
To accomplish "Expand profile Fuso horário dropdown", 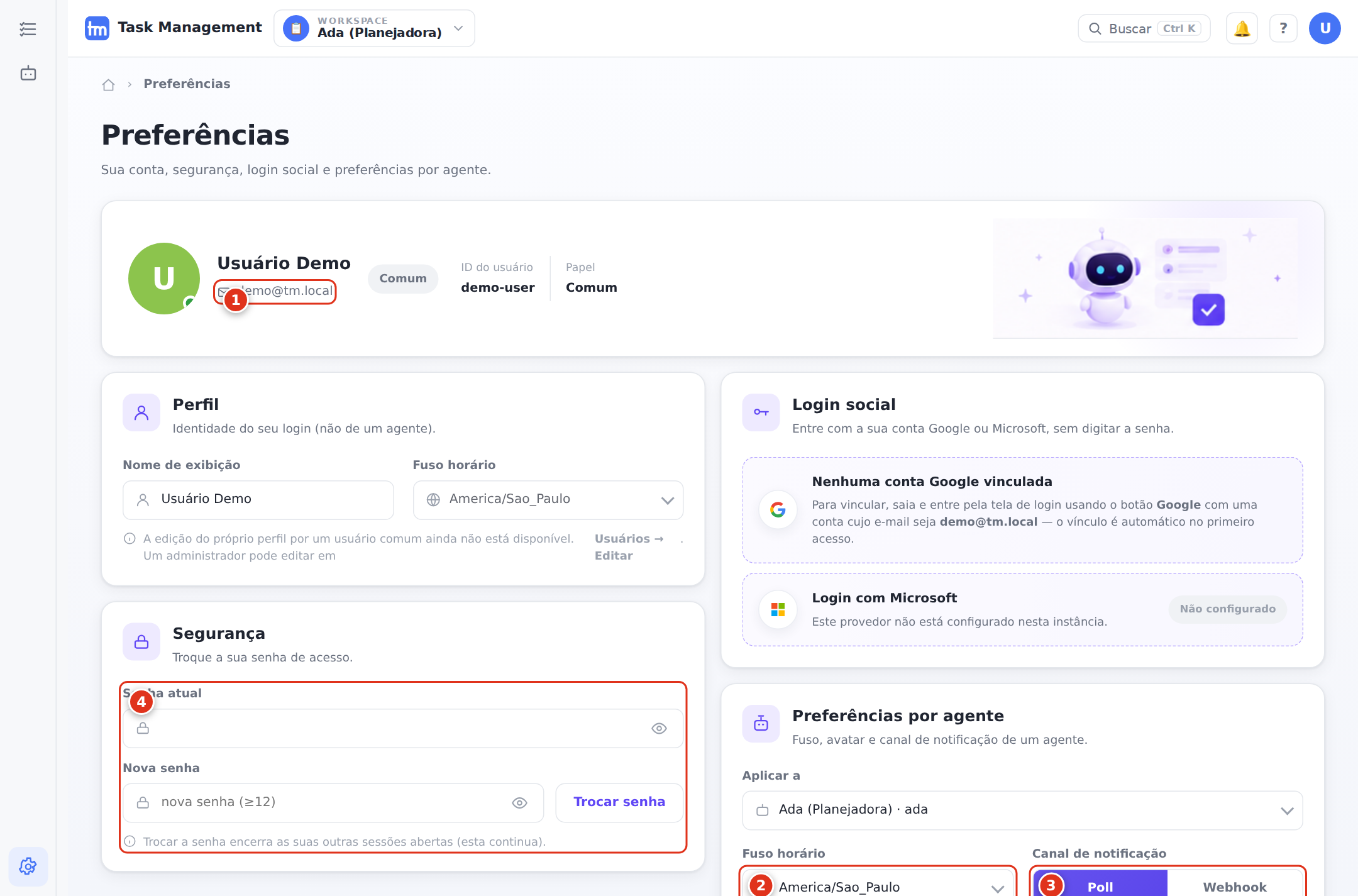I will tap(548, 500).
